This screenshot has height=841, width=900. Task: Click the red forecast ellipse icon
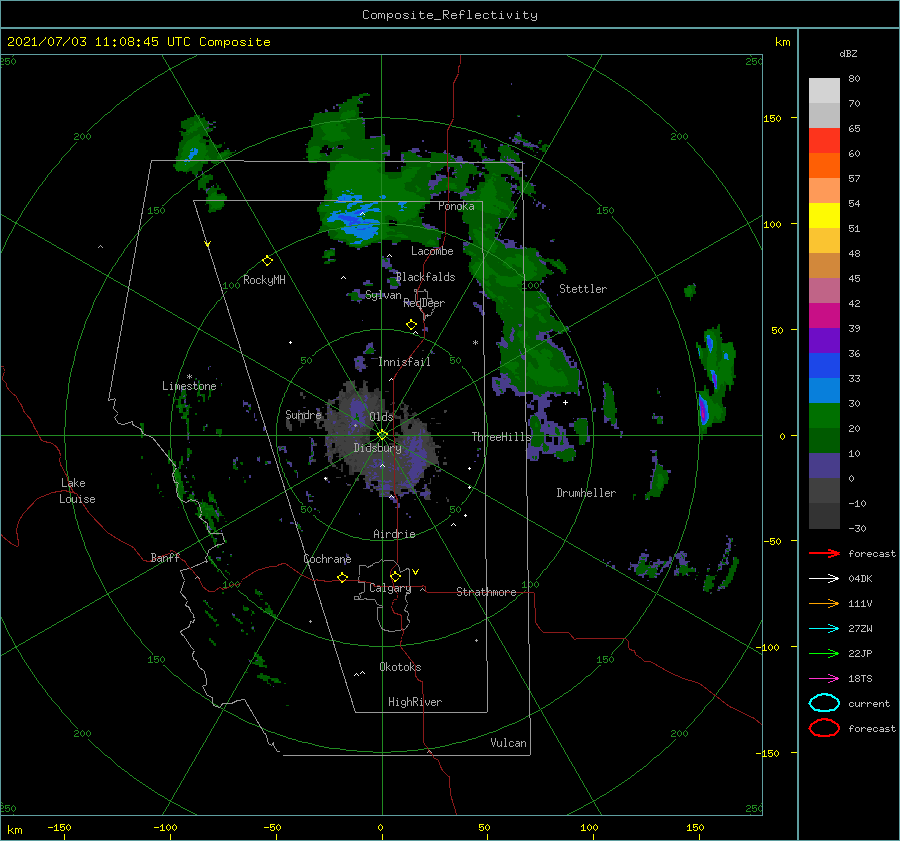824,728
